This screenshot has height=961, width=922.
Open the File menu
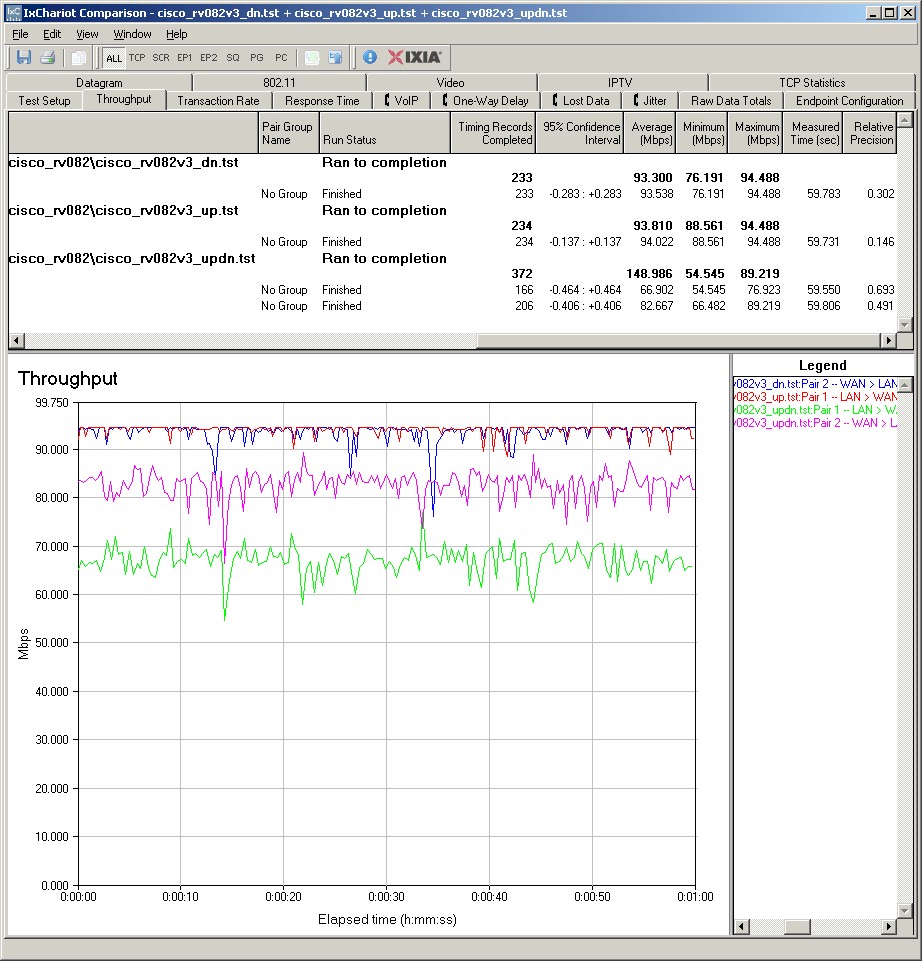point(20,34)
